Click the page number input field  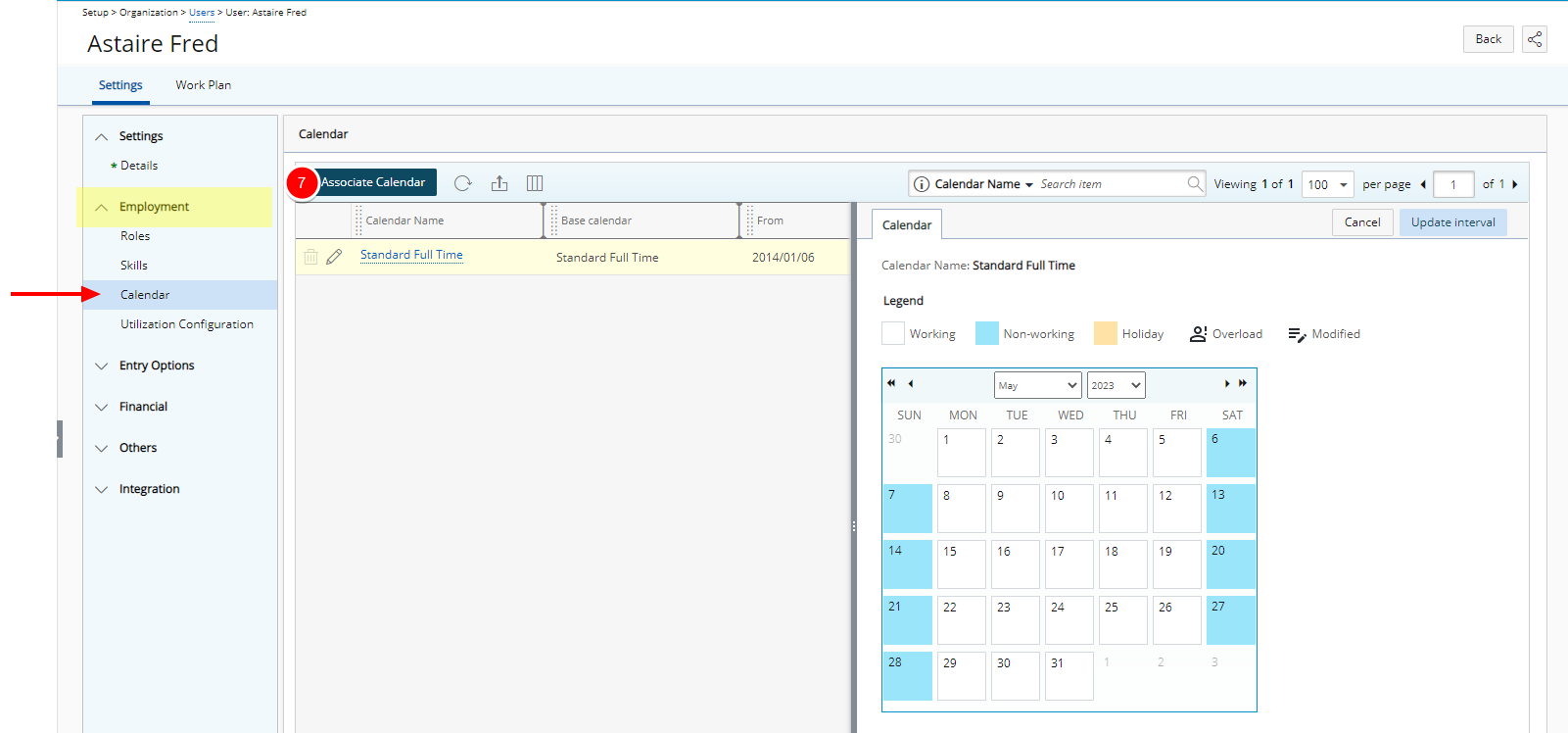pos(1453,184)
